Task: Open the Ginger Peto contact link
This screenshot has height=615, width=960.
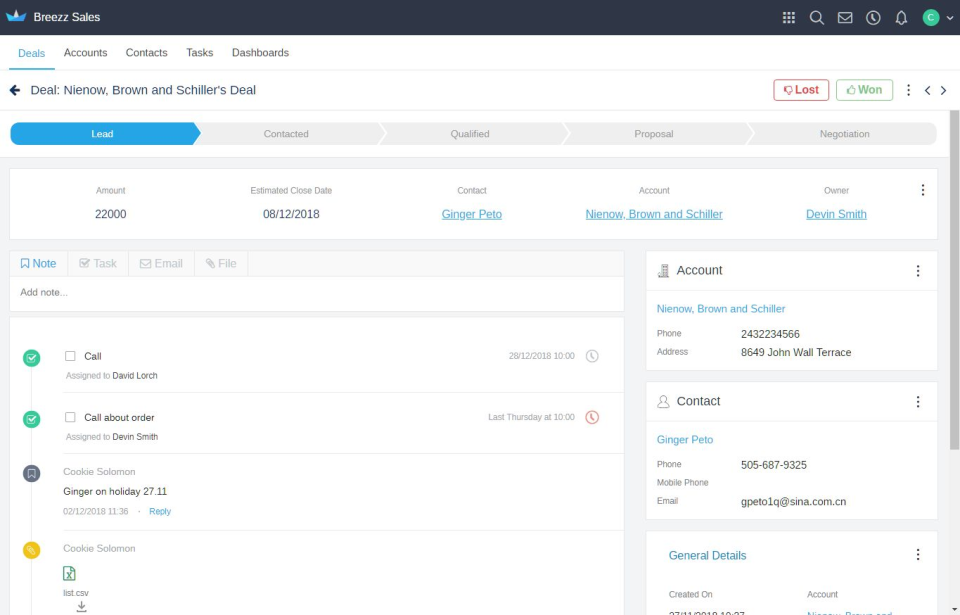Action: 471,213
